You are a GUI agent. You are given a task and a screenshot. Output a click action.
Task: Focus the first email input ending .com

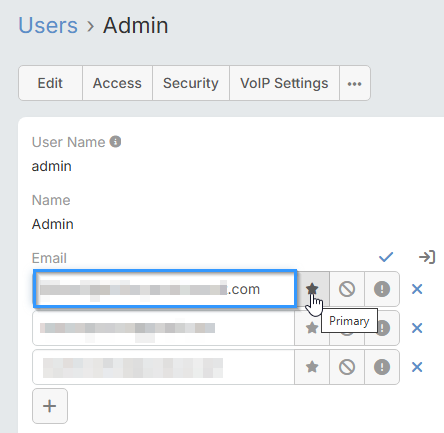[x=165, y=289]
